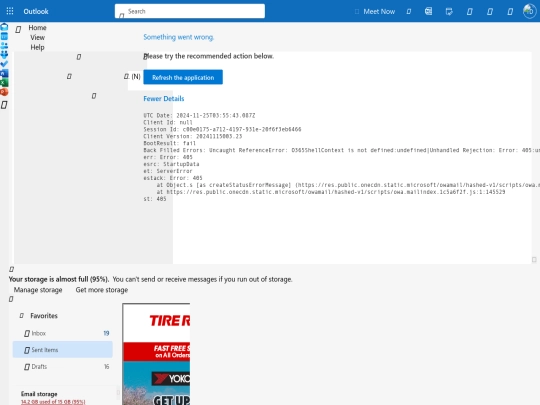This screenshot has width=540, height=405.
Task: Collapse the Favorites folder group
Action: tap(22, 315)
